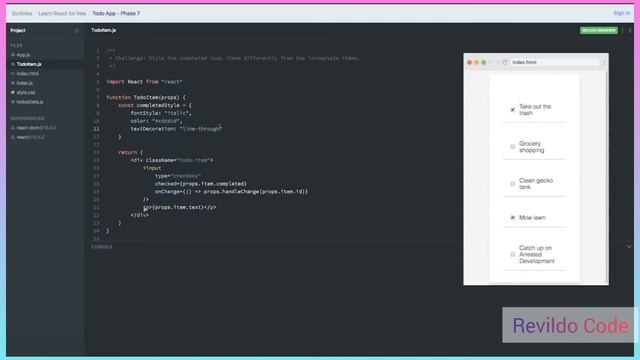Click the textDecoration line in the editor
This screenshot has width=640, height=360.
pos(176,129)
